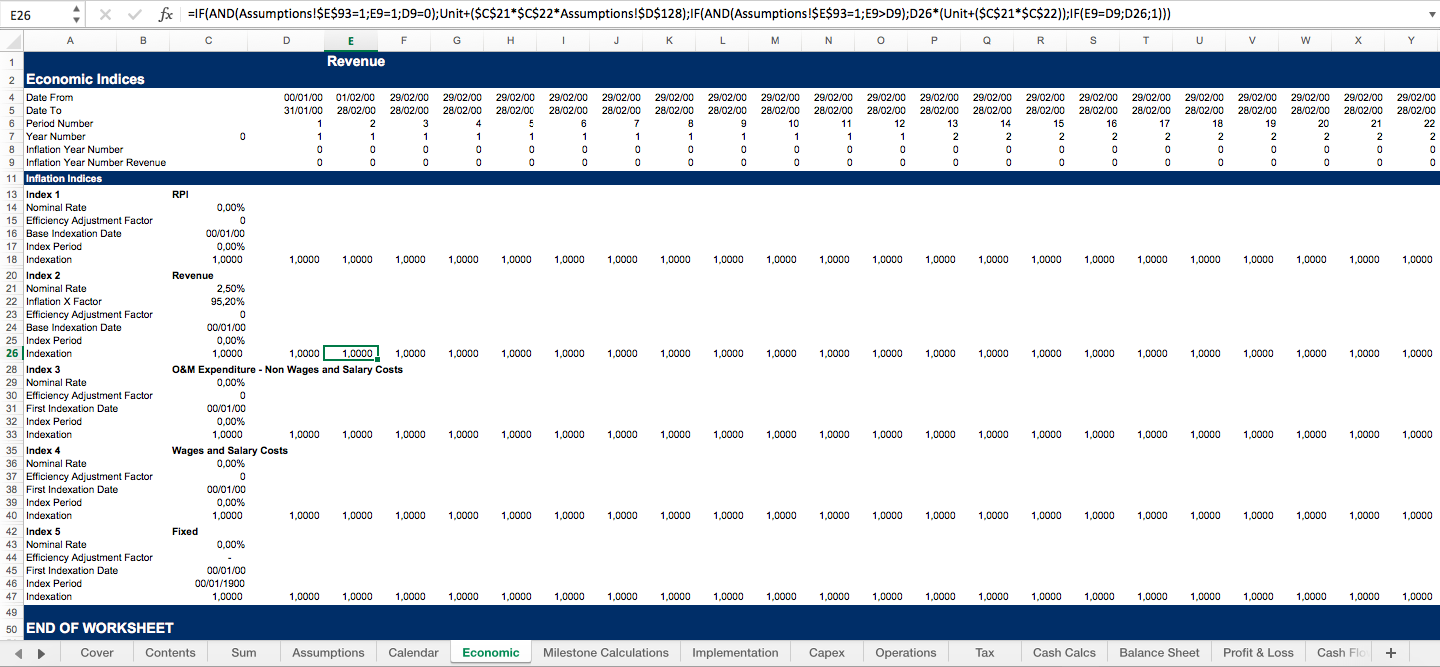Select the 31/01/00 Date To cell

pos(303,110)
